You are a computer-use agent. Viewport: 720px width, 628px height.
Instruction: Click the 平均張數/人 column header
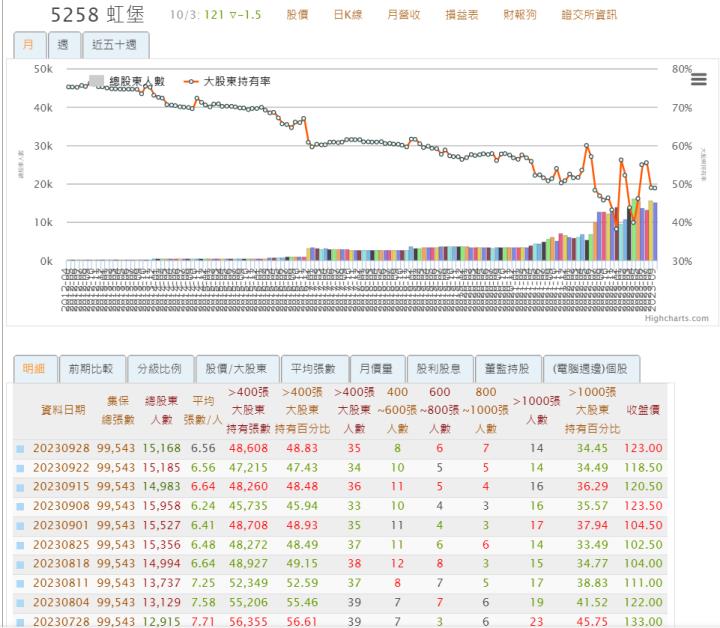pos(203,410)
